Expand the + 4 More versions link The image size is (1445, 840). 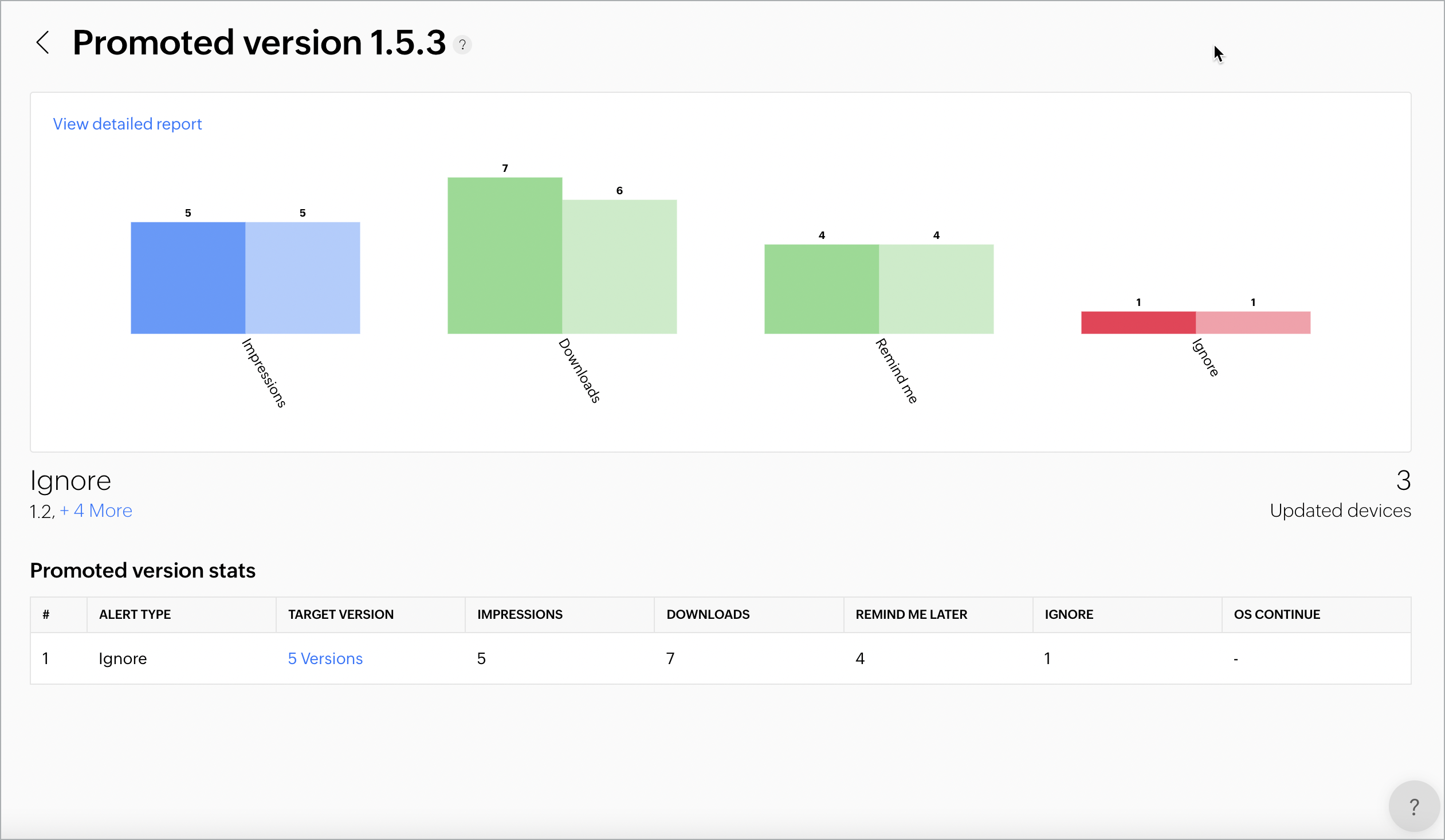pyautogui.click(x=96, y=511)
